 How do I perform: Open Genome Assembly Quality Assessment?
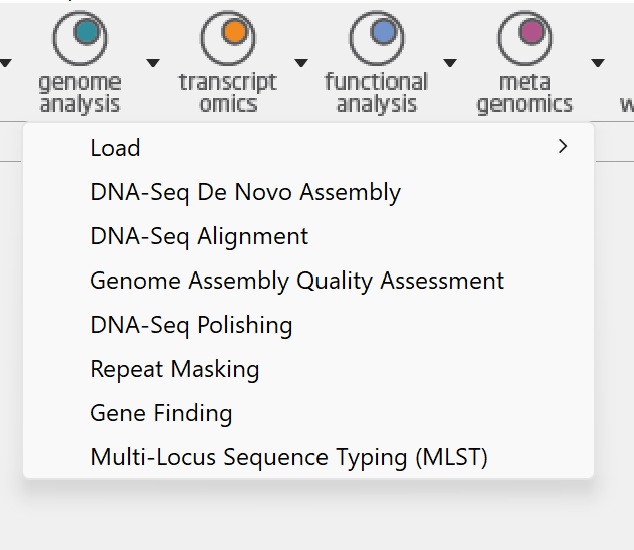click(297, 281)
